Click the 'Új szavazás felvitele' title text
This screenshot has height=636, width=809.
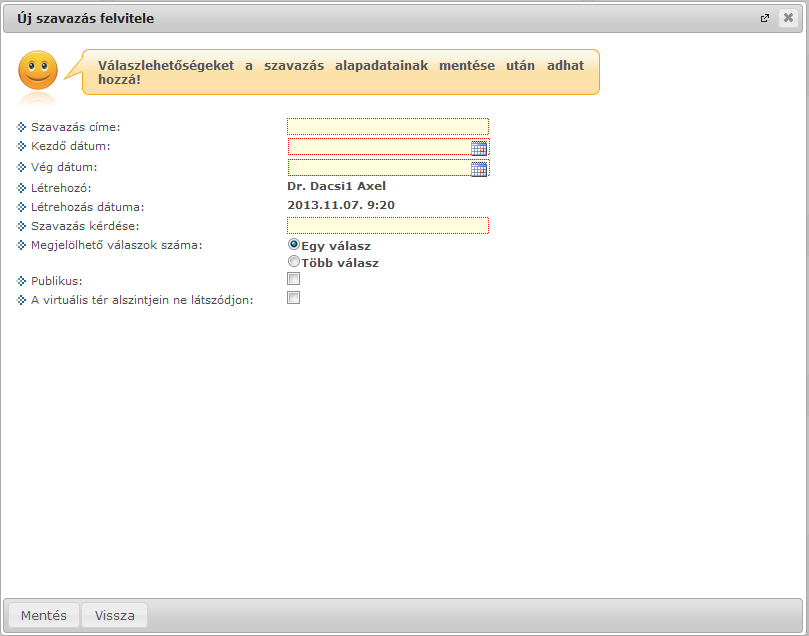tap(86, 19)
